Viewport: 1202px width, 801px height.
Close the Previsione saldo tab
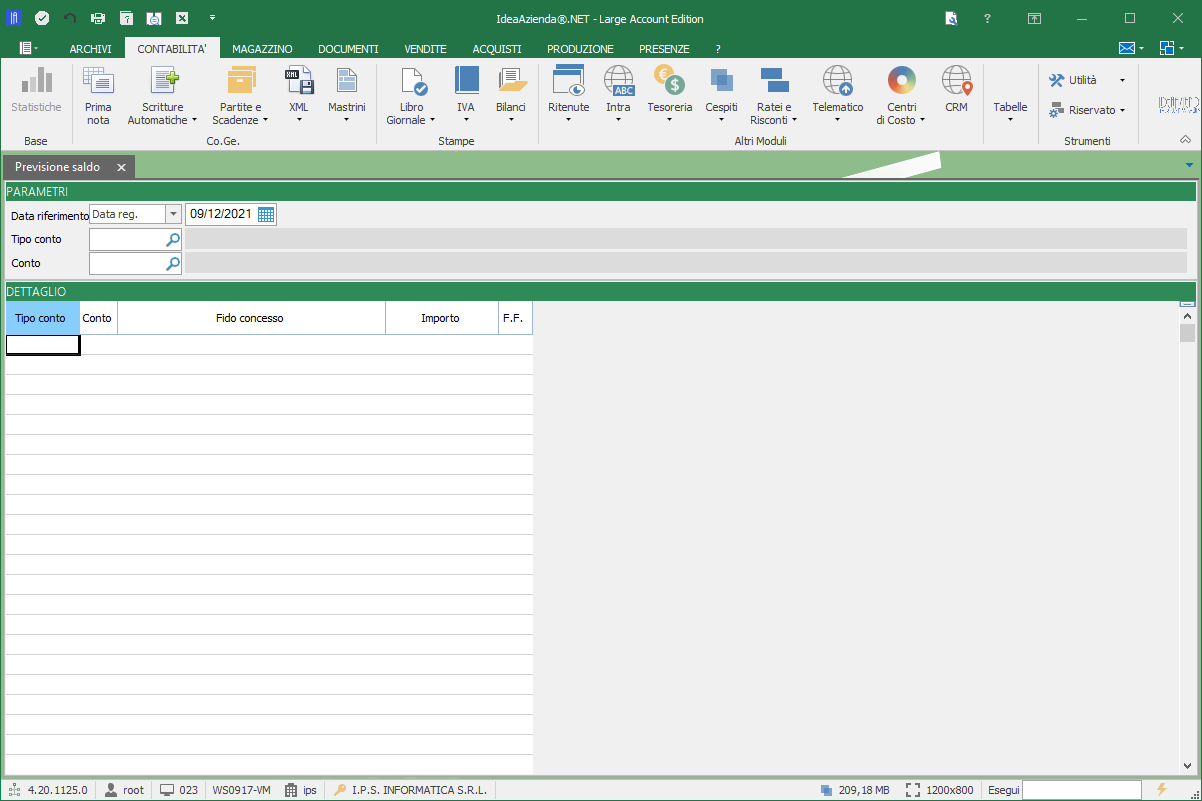[x=121, y=167]
